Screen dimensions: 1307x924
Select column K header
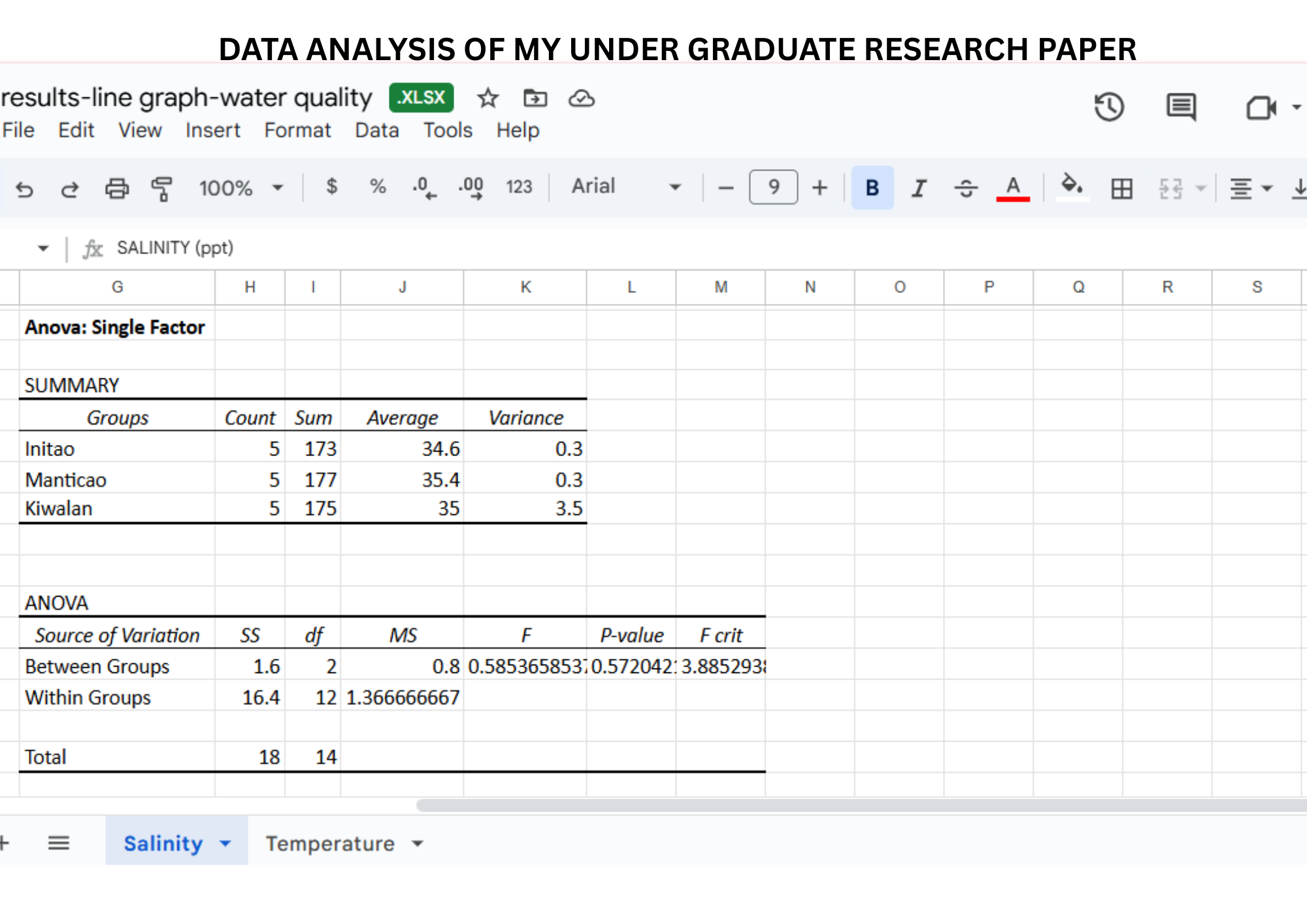tap(525, 288)
